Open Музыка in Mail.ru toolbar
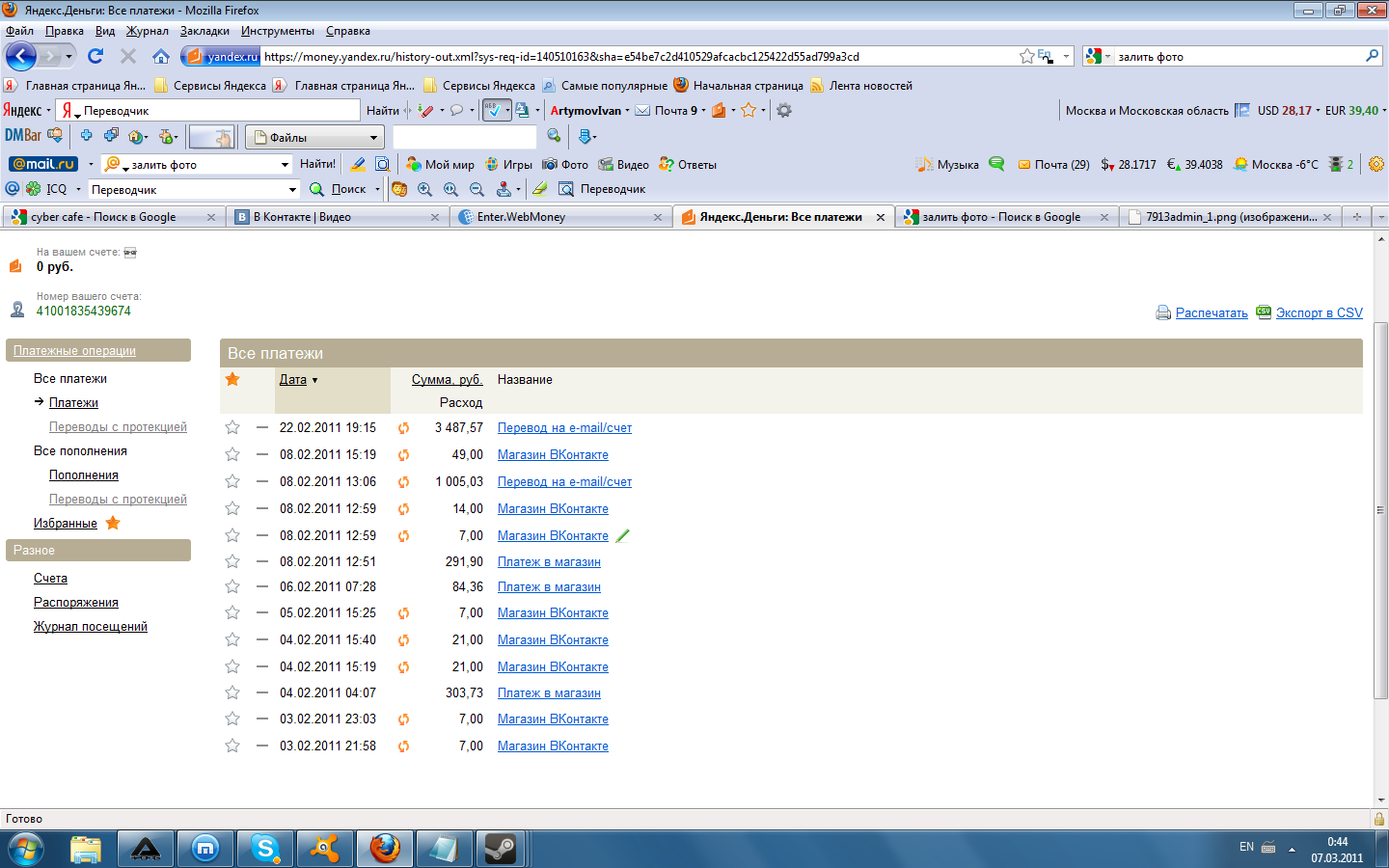This screenshot has height=868, width=1389. [948, 164]
